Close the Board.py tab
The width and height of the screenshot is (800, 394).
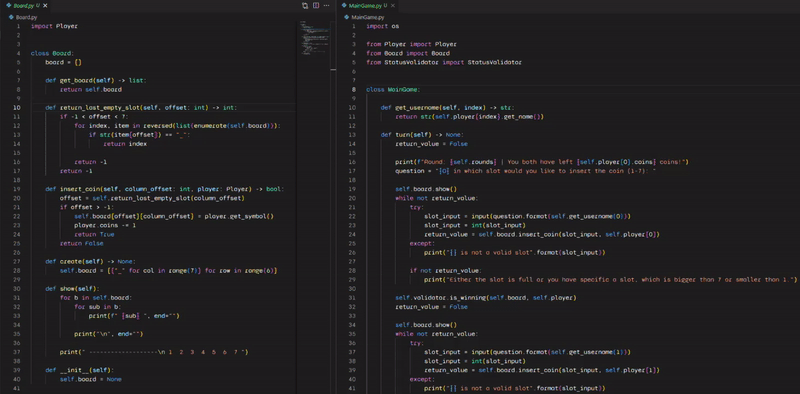pos(45,6)
